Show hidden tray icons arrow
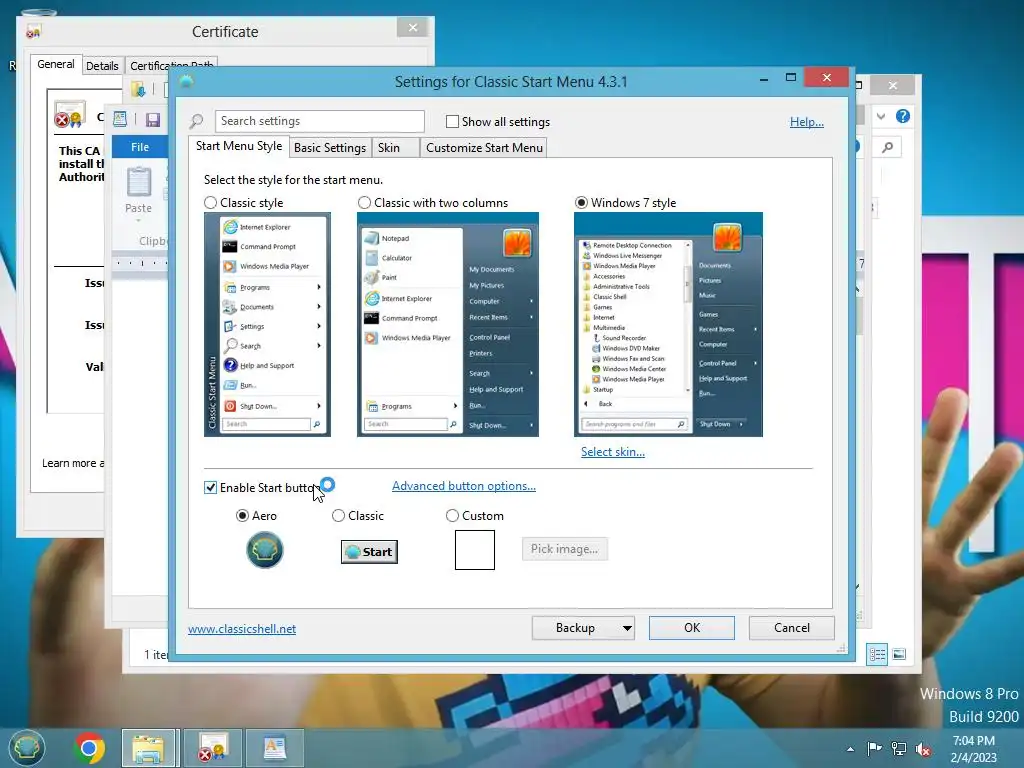 pos(850,749)
